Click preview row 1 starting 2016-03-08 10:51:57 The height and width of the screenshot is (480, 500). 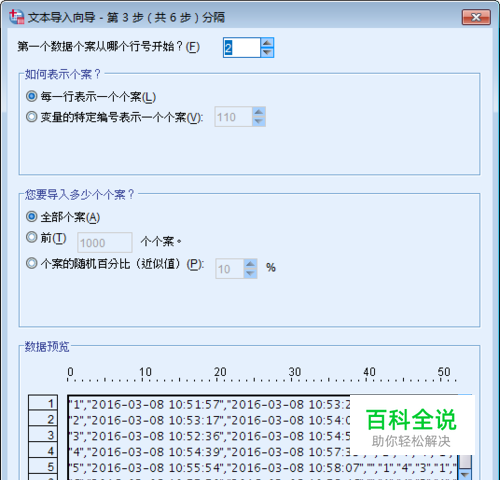pyautogui.click(x=209, y=404)
